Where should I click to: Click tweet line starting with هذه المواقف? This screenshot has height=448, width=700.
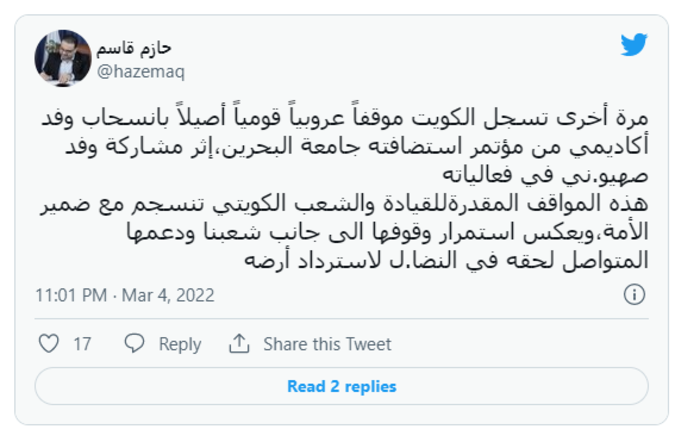point(344,203)
